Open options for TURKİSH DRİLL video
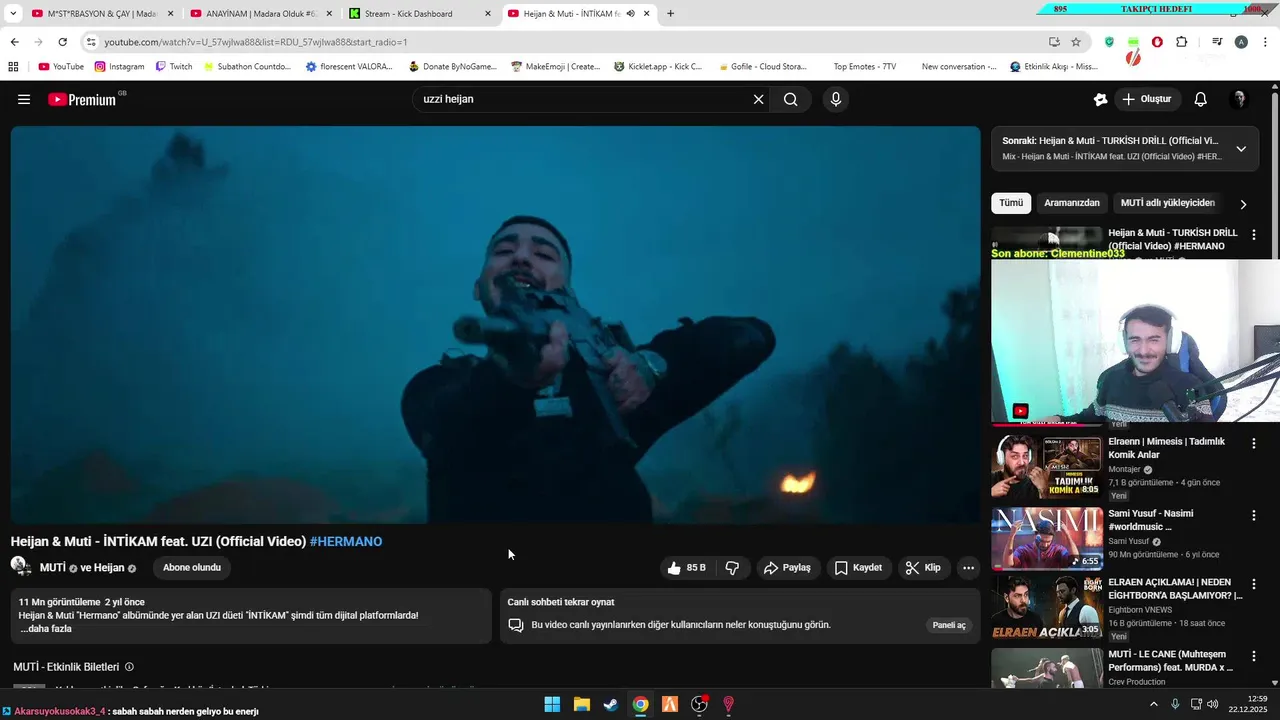 point(1253,235)
